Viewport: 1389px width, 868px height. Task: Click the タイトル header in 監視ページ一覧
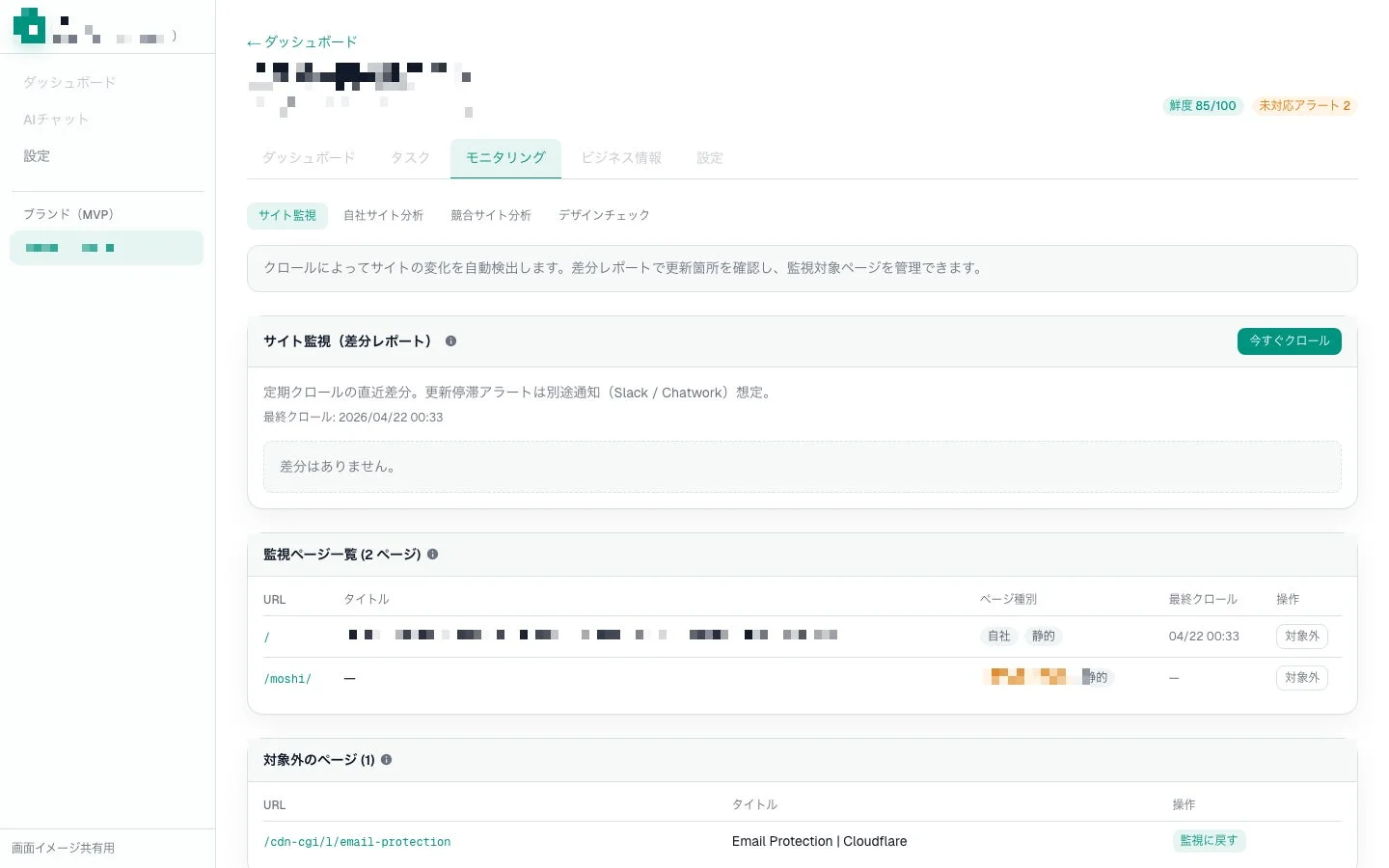pos(367,600)
